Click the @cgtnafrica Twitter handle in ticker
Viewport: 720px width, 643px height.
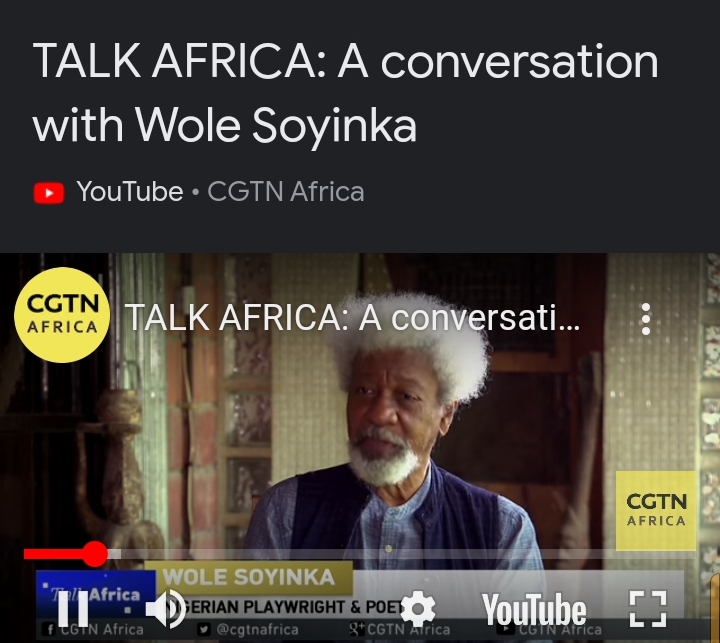tap(248, 629)
